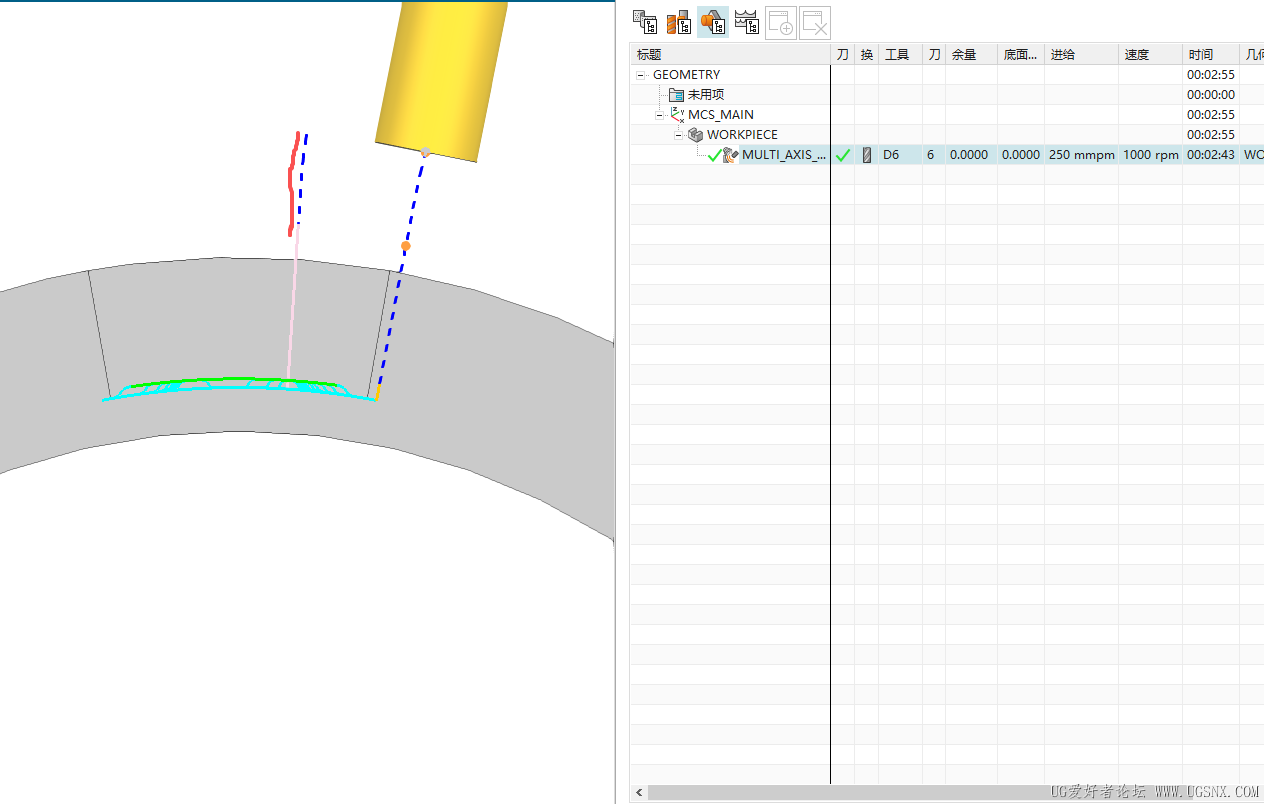Select the 未用项 tree item
1264x804 pixels.
(706, 95)
